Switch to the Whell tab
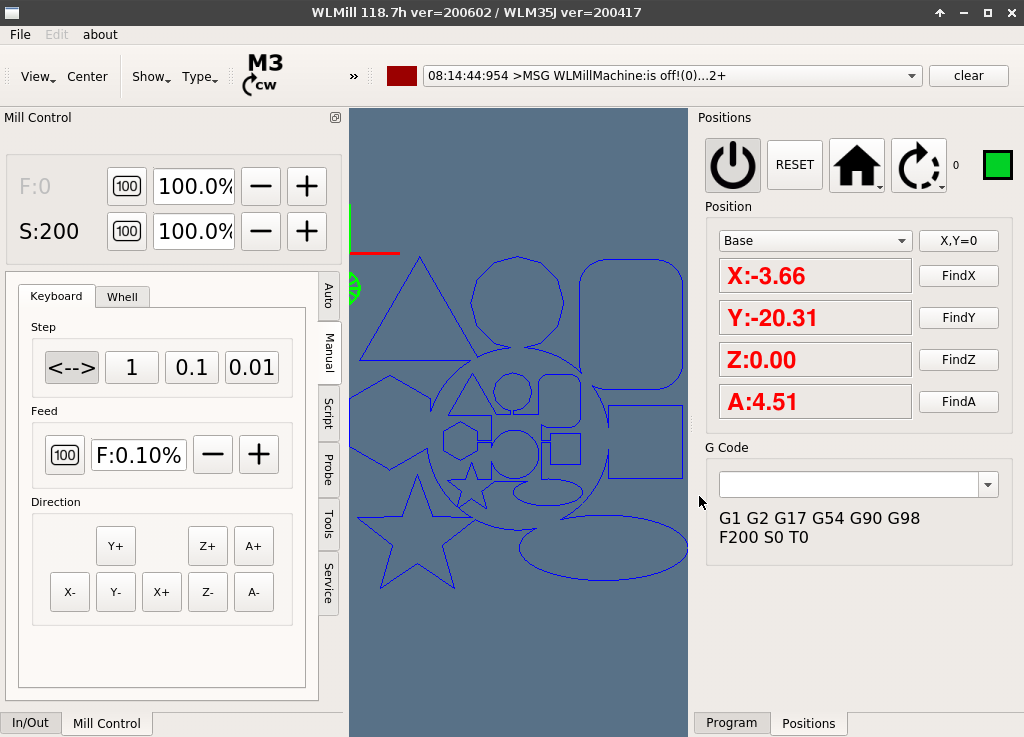Viewport: 1024px width, 737px height. [x=122, y=297]
